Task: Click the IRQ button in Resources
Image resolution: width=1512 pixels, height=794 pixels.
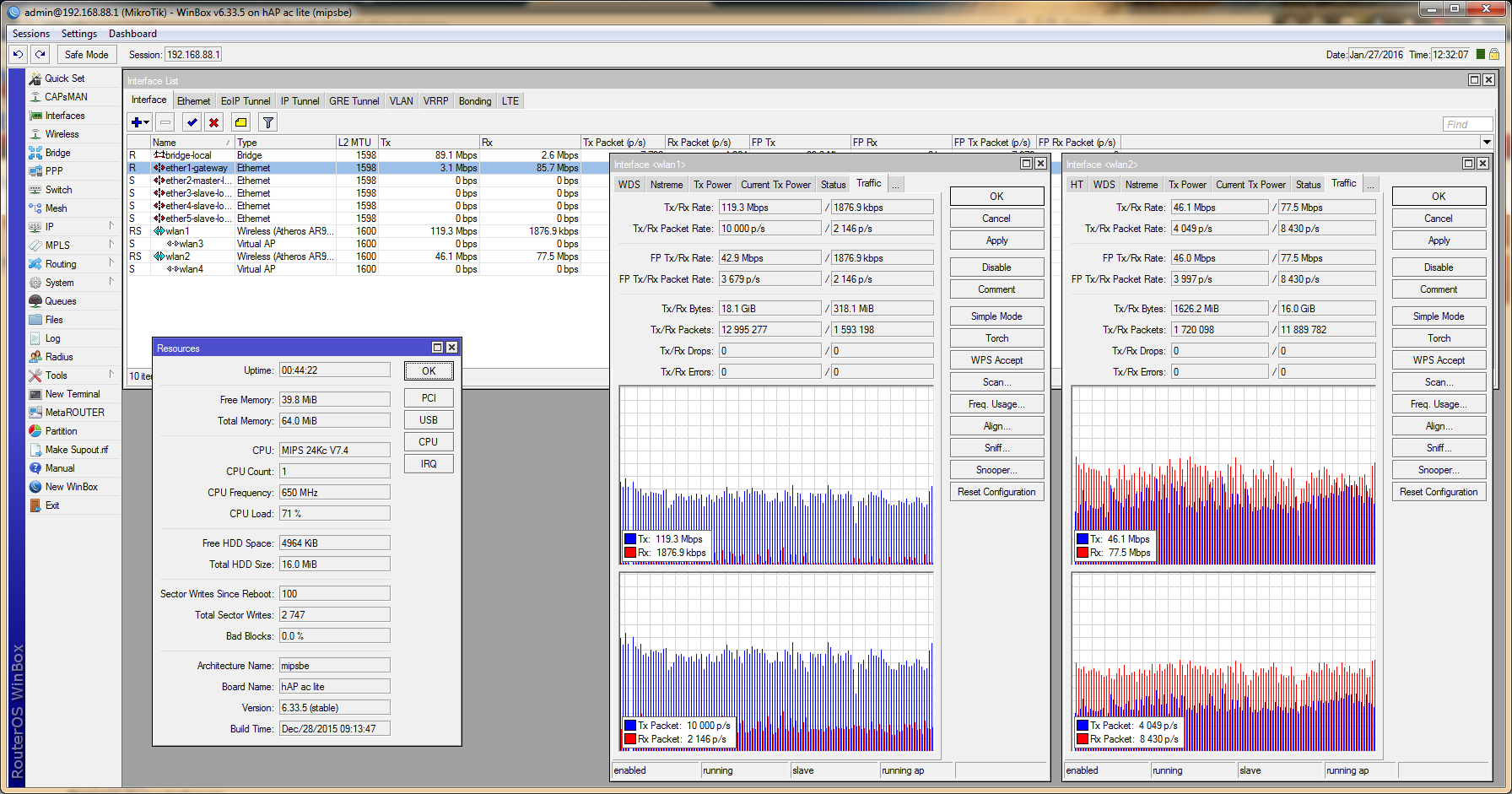Action: tap(429, 464)
